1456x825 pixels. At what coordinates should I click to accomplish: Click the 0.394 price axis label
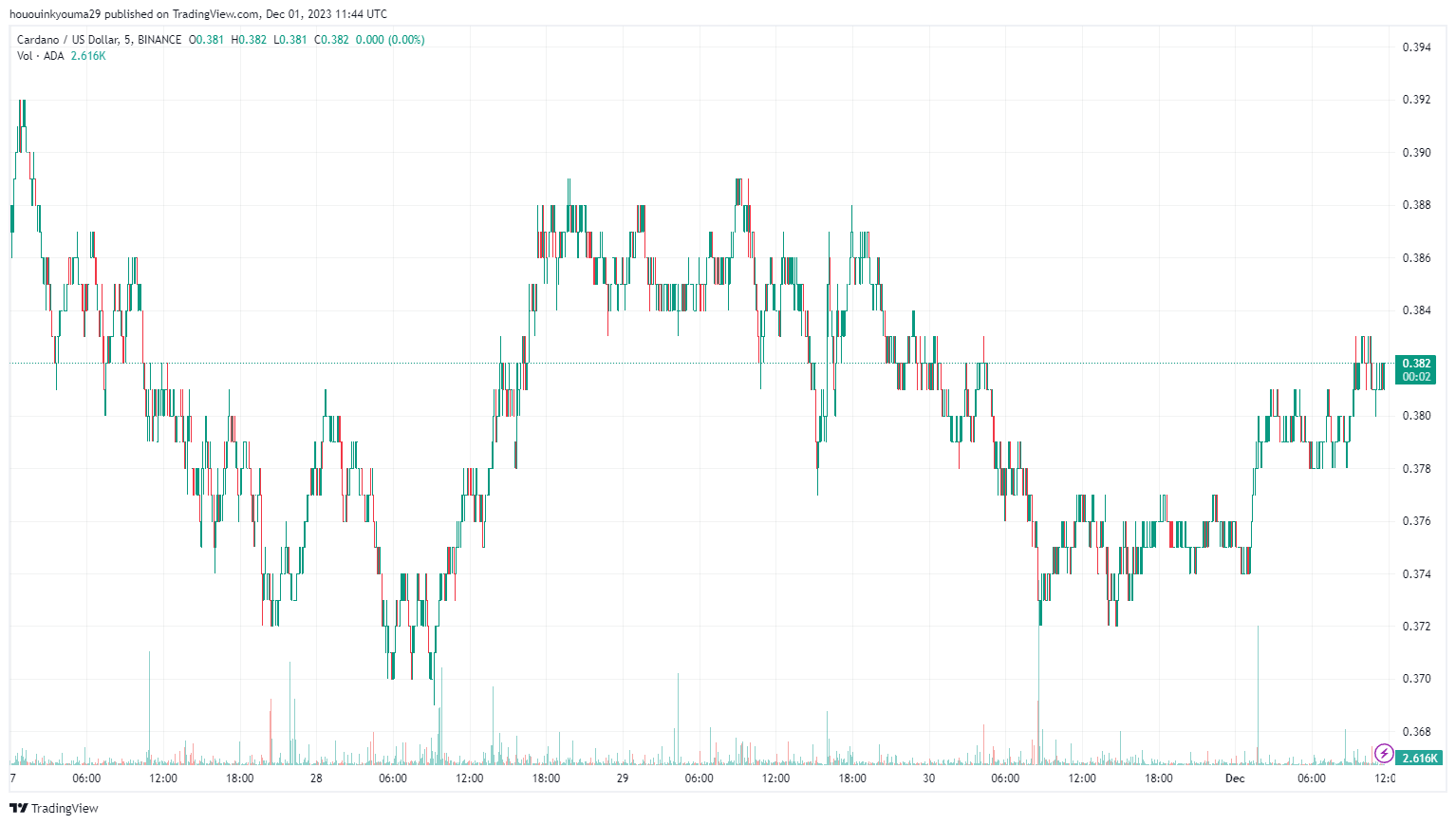(1416, 47)
